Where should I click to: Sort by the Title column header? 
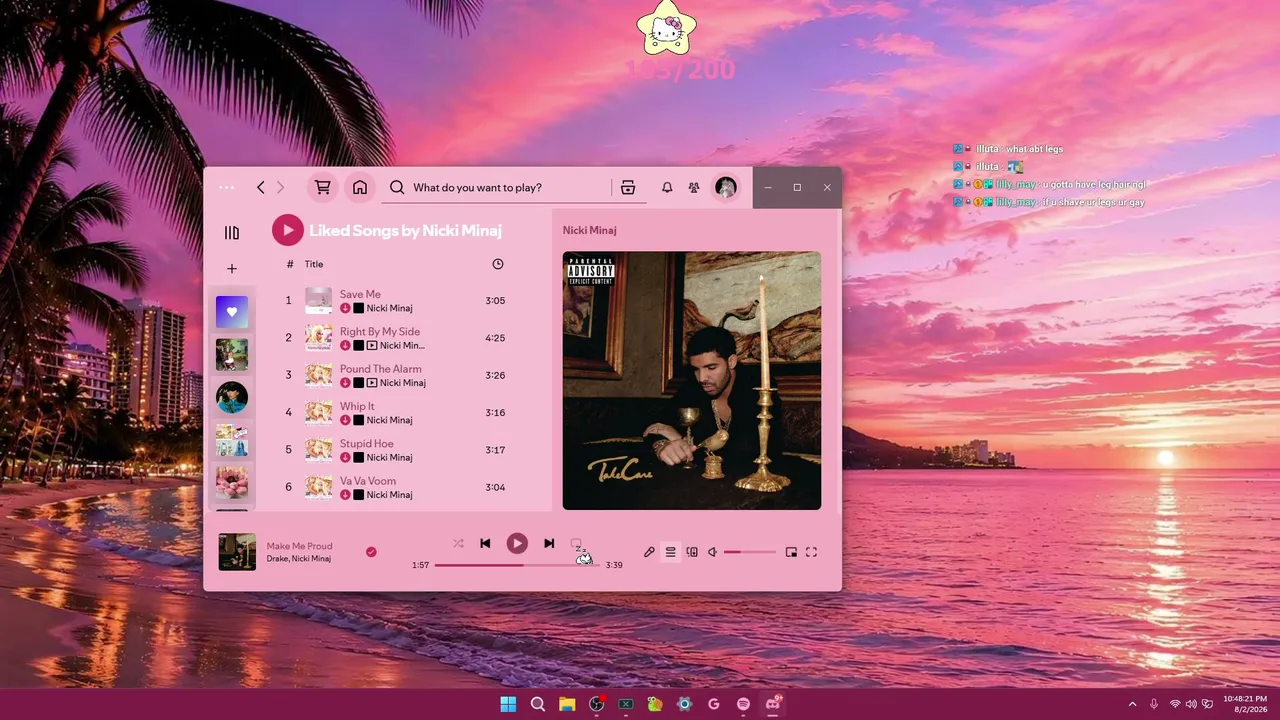coord(314,264)
